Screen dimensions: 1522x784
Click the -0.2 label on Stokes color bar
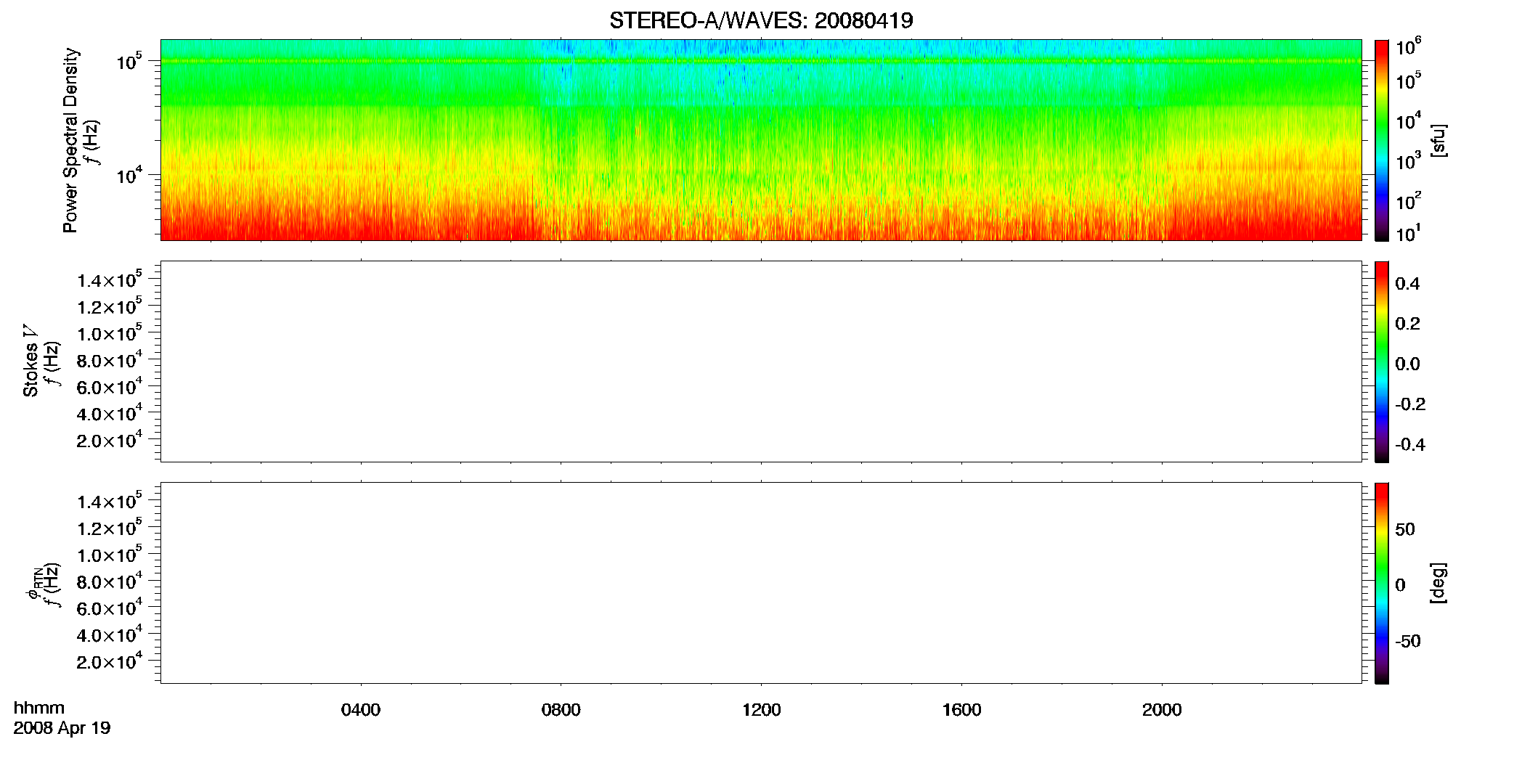[1410, 404]
